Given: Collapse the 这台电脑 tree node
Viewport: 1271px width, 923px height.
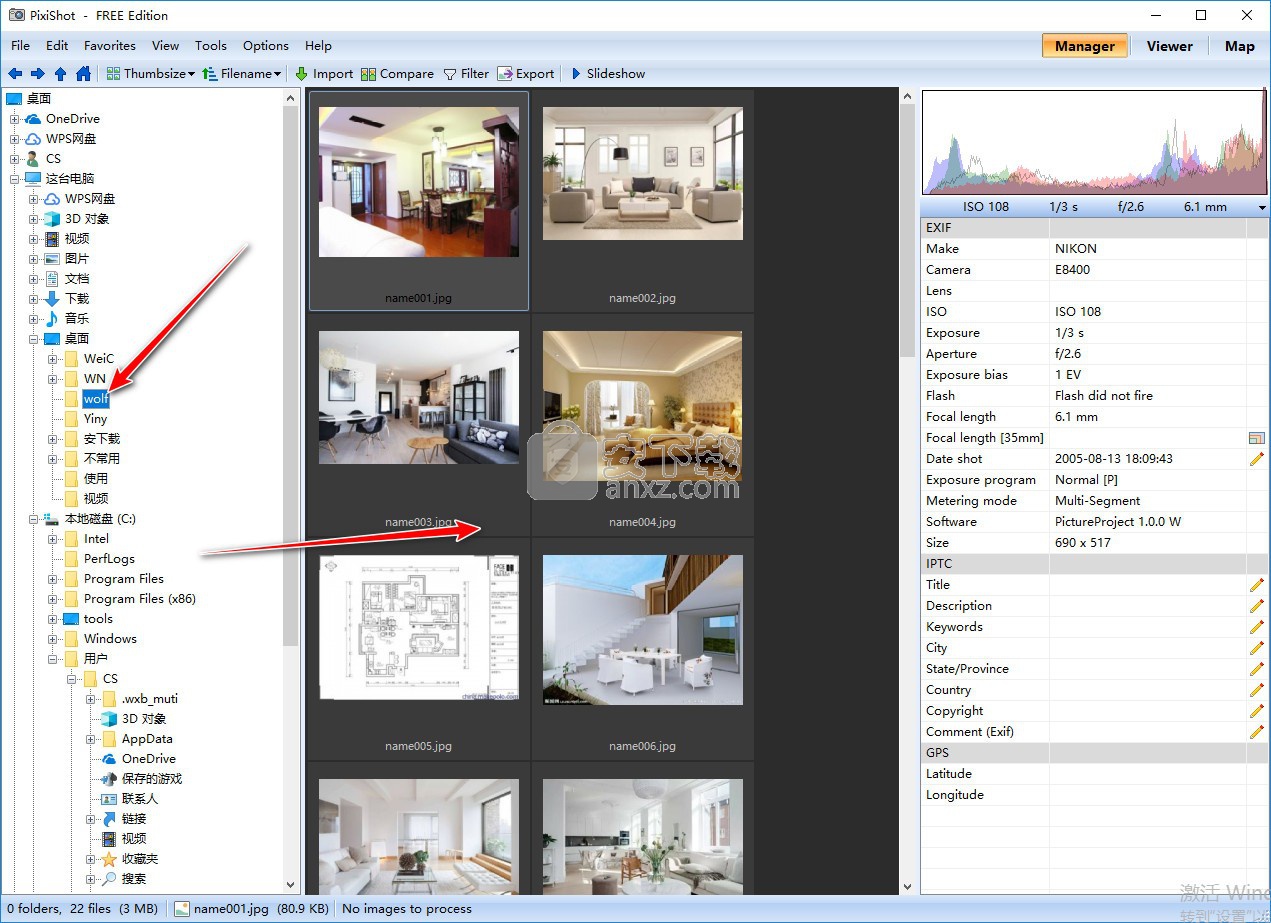Looking at the screenshot, I should (x=15, y=179).
